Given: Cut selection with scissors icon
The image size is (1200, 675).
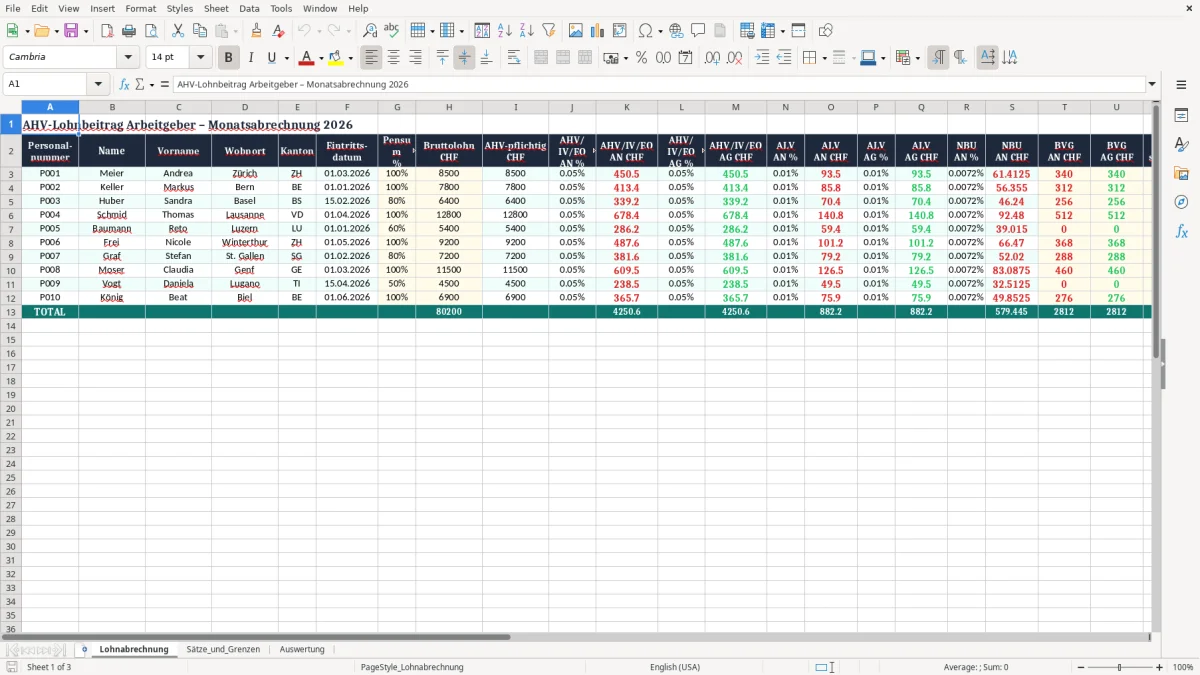Looking at the screenshot, I should 178,31.
